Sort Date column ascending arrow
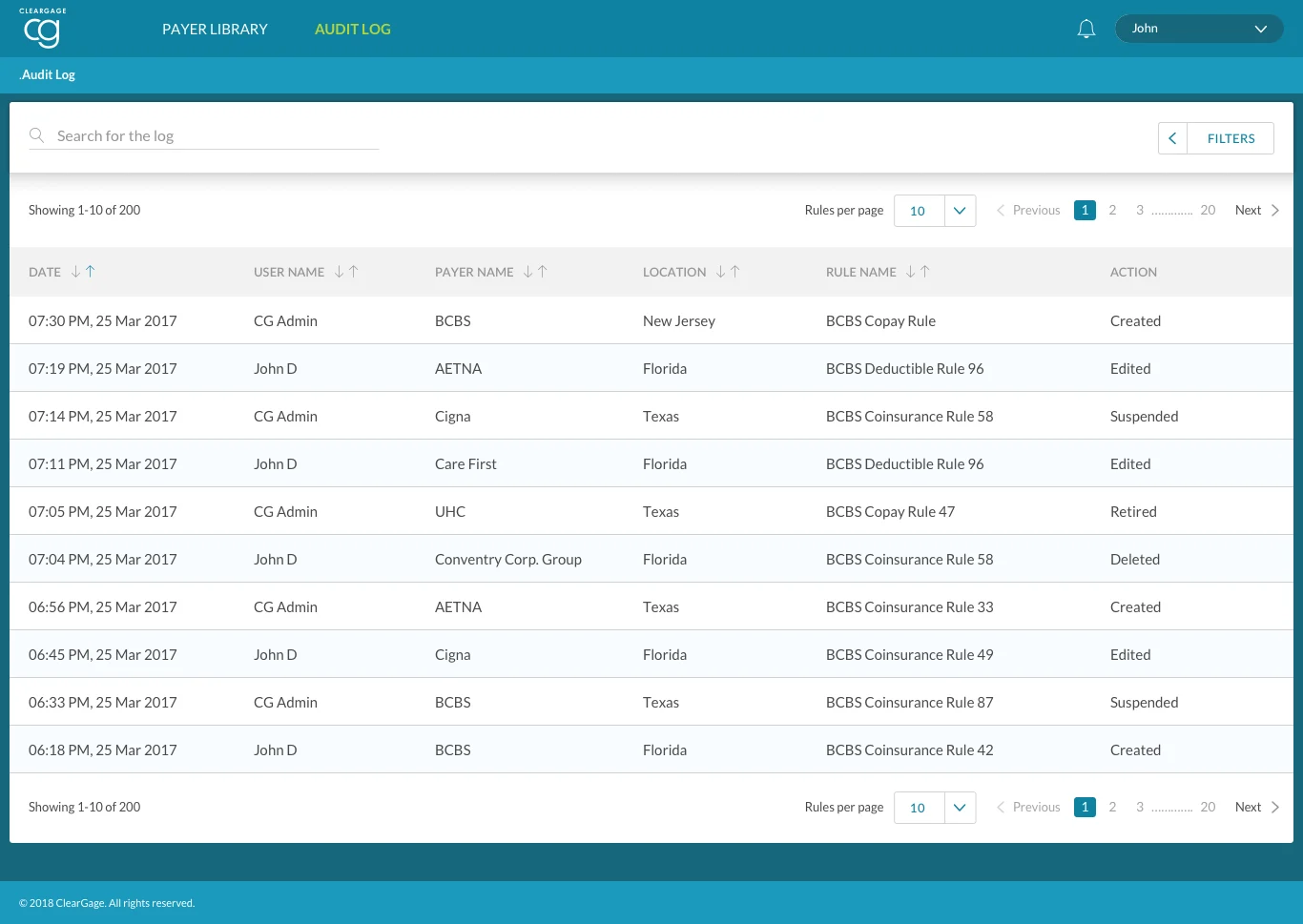 pos(91,272)
